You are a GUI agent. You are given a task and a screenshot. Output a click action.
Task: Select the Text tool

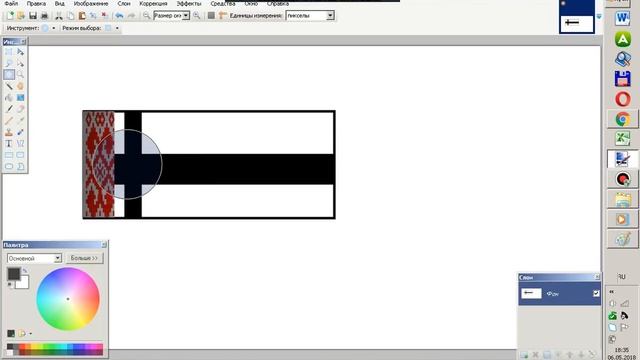9,143
